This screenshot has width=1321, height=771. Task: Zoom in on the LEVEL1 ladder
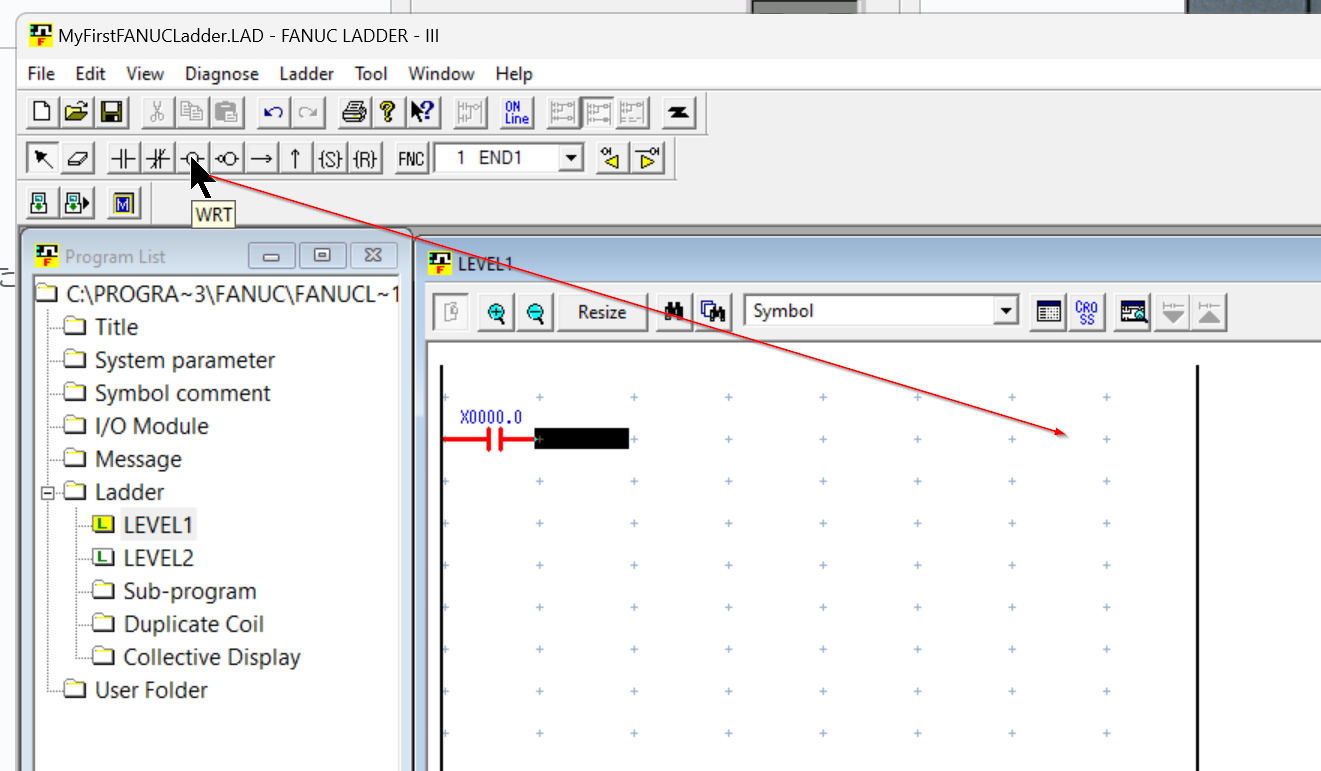pos(496,312)
